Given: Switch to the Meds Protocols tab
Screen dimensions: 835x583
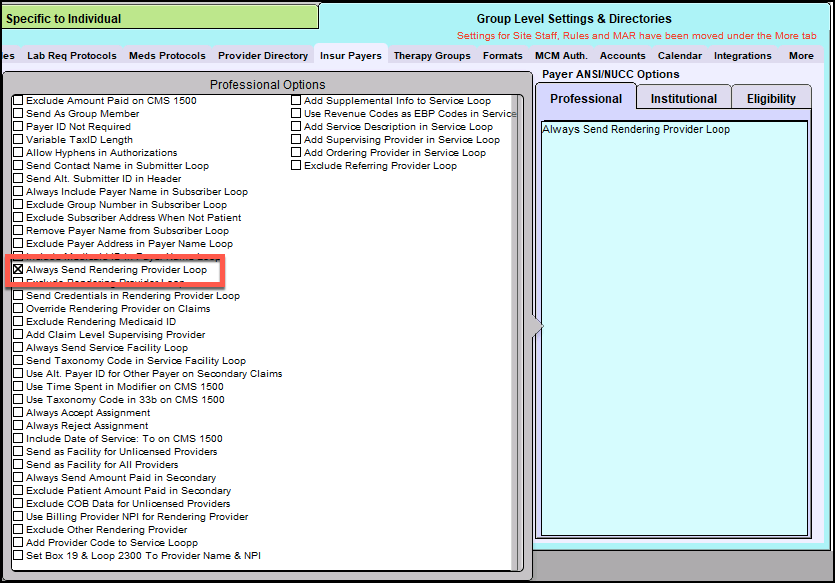Looking at the screenshot, I should 167,56.
